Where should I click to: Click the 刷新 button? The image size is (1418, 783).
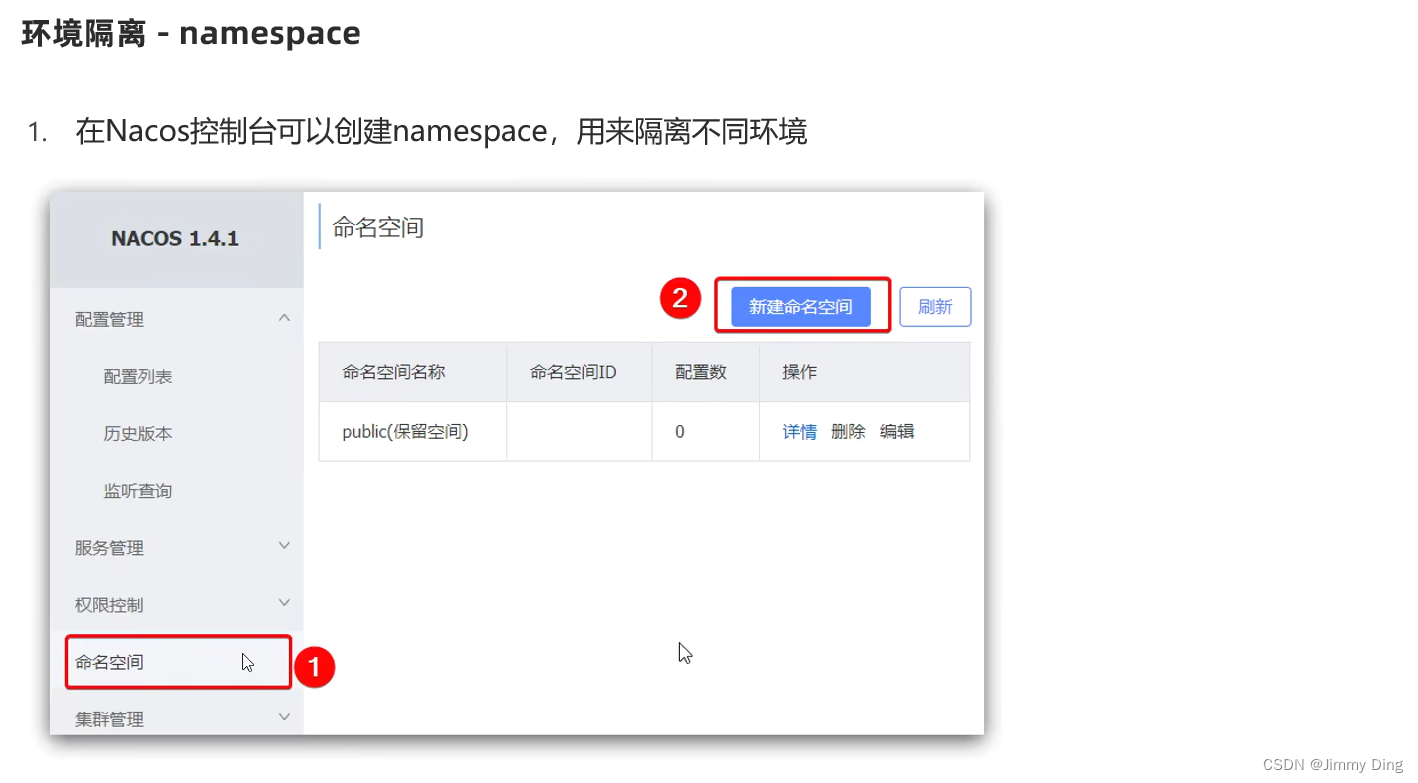[935, 307]
